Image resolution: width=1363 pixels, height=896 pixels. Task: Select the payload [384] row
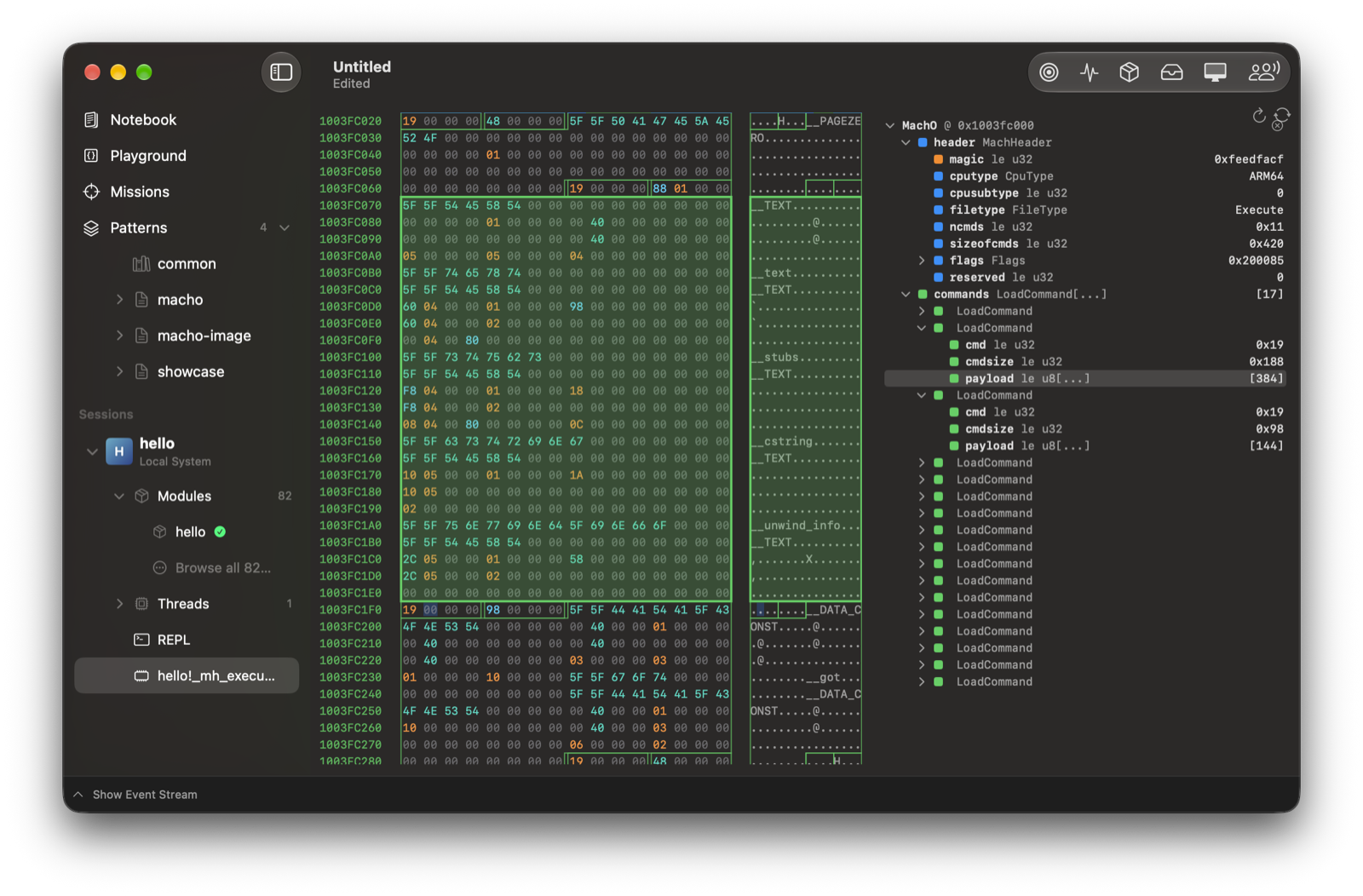1084,378
